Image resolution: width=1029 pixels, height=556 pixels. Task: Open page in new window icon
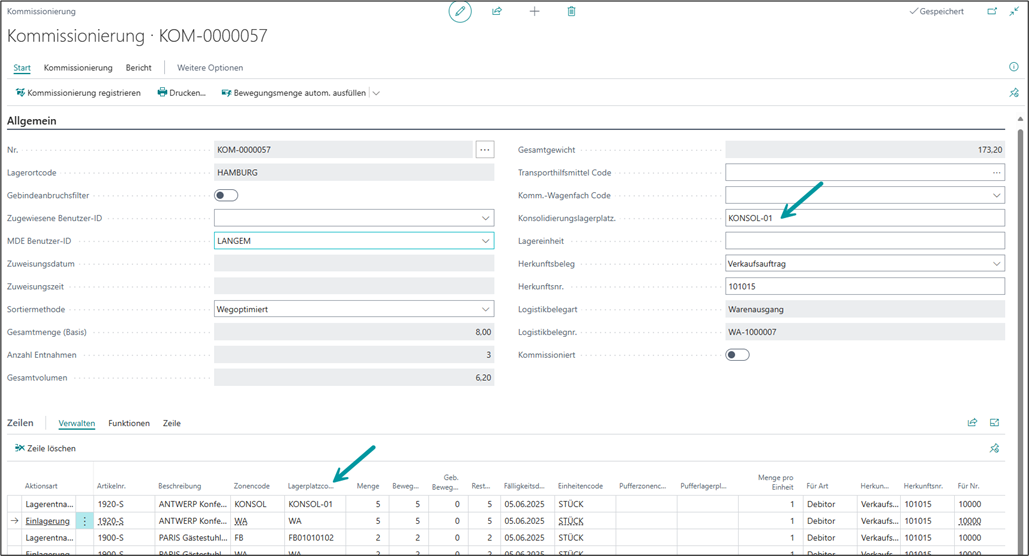point(992,11)
